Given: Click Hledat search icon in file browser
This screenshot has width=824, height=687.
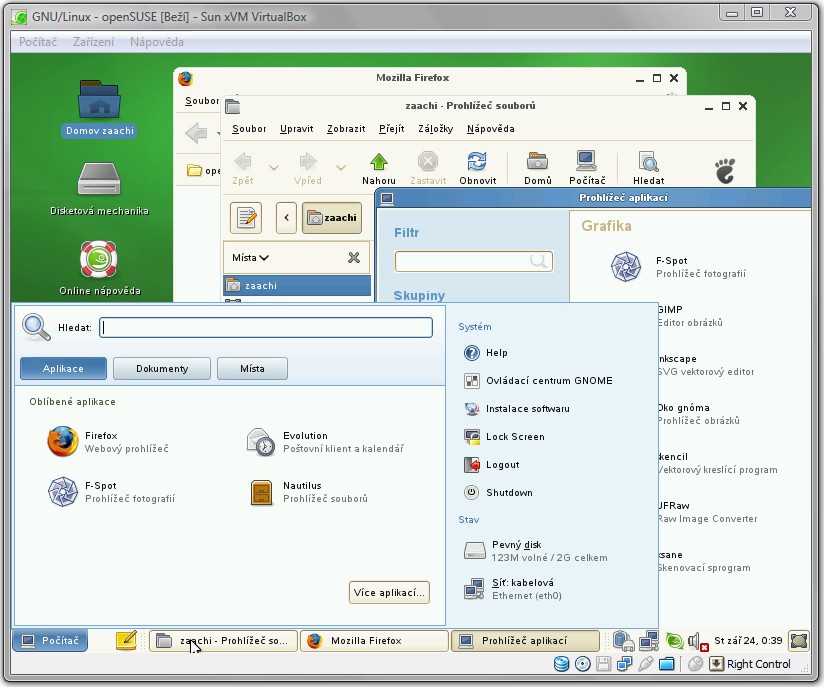Looking at the screenshot, I should tap(648, 168).
